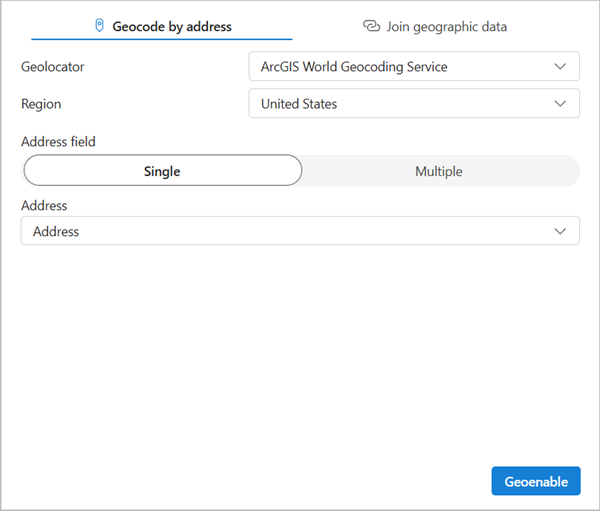This screenshot has height=511, width=600.
Task: Switch address field mode to Multiple
Action: pyautogui.click(x=439, y=171)
